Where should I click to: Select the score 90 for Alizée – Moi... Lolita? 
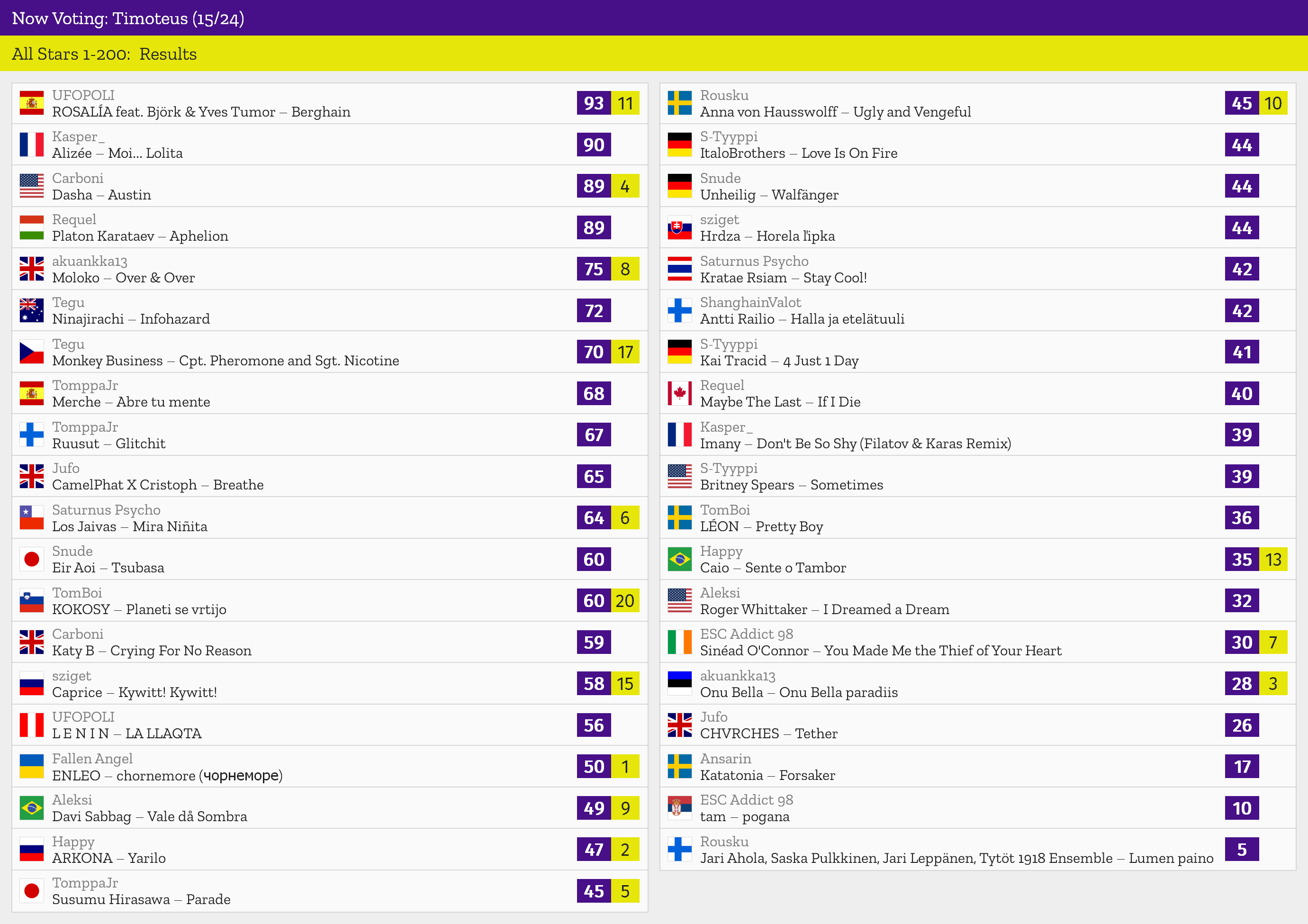tap(594, 145)
